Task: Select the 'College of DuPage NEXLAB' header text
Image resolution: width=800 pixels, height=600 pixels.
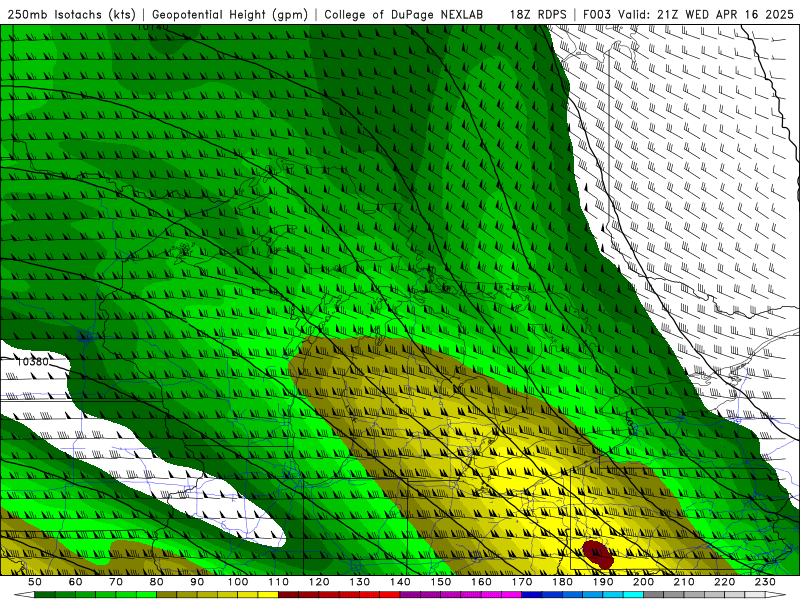Action: click(403, 14)
